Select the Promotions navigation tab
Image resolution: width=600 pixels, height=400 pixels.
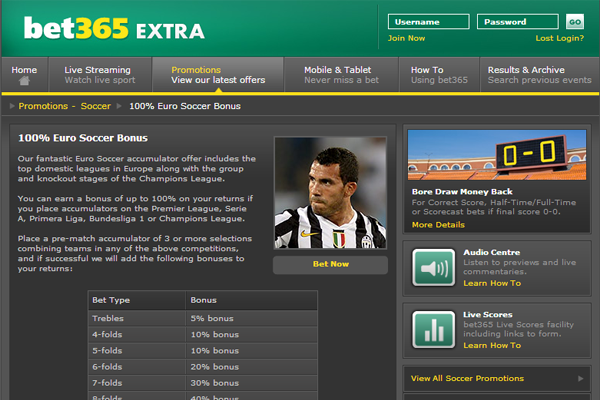218,75
